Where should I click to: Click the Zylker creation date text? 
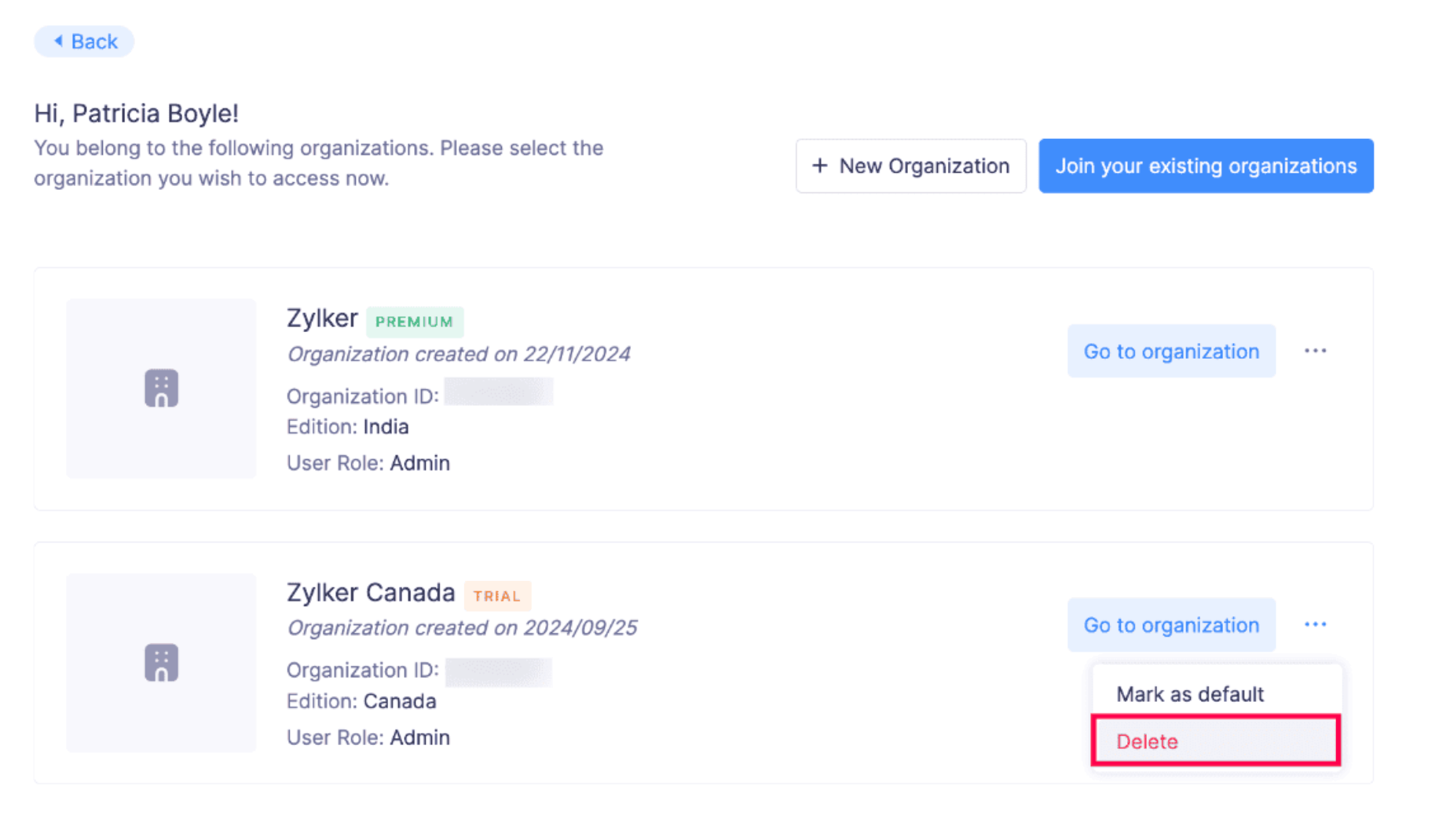(x=458, y=355)
